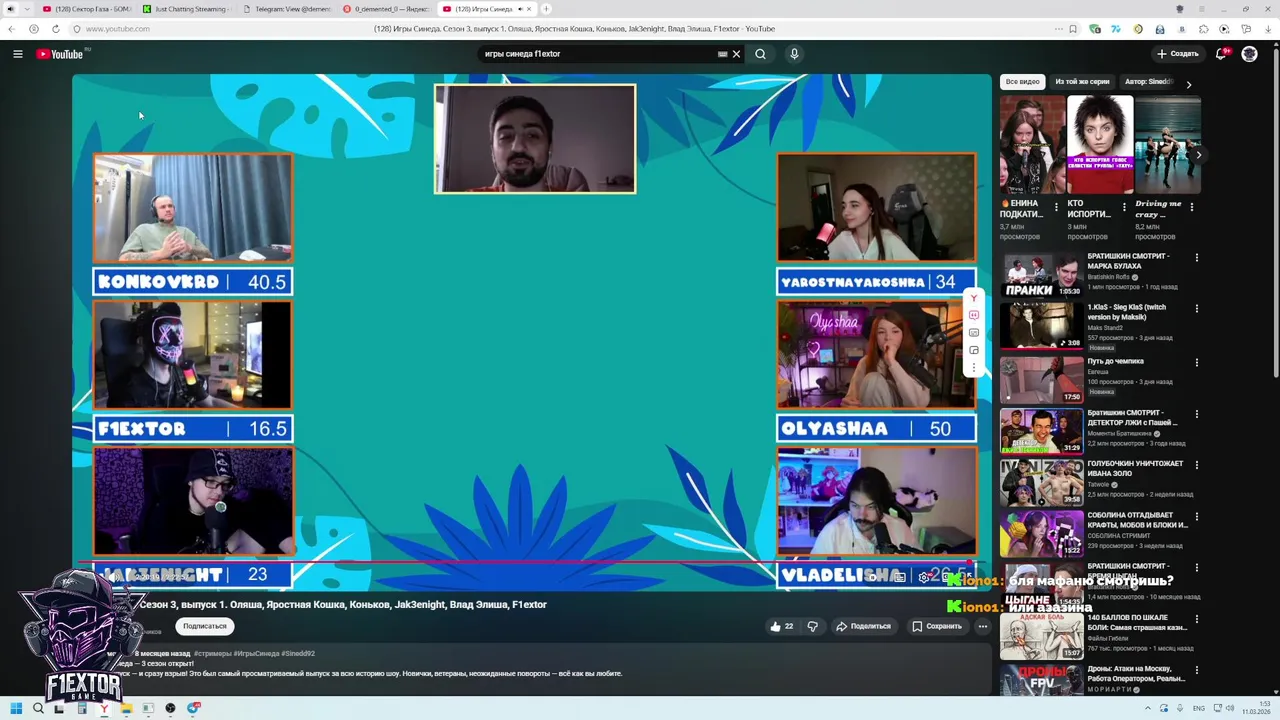The image size is (1280, 720).
Task: Switch to Telegram View browser tab
Action: pyautogui.click(x=286, y=9)
